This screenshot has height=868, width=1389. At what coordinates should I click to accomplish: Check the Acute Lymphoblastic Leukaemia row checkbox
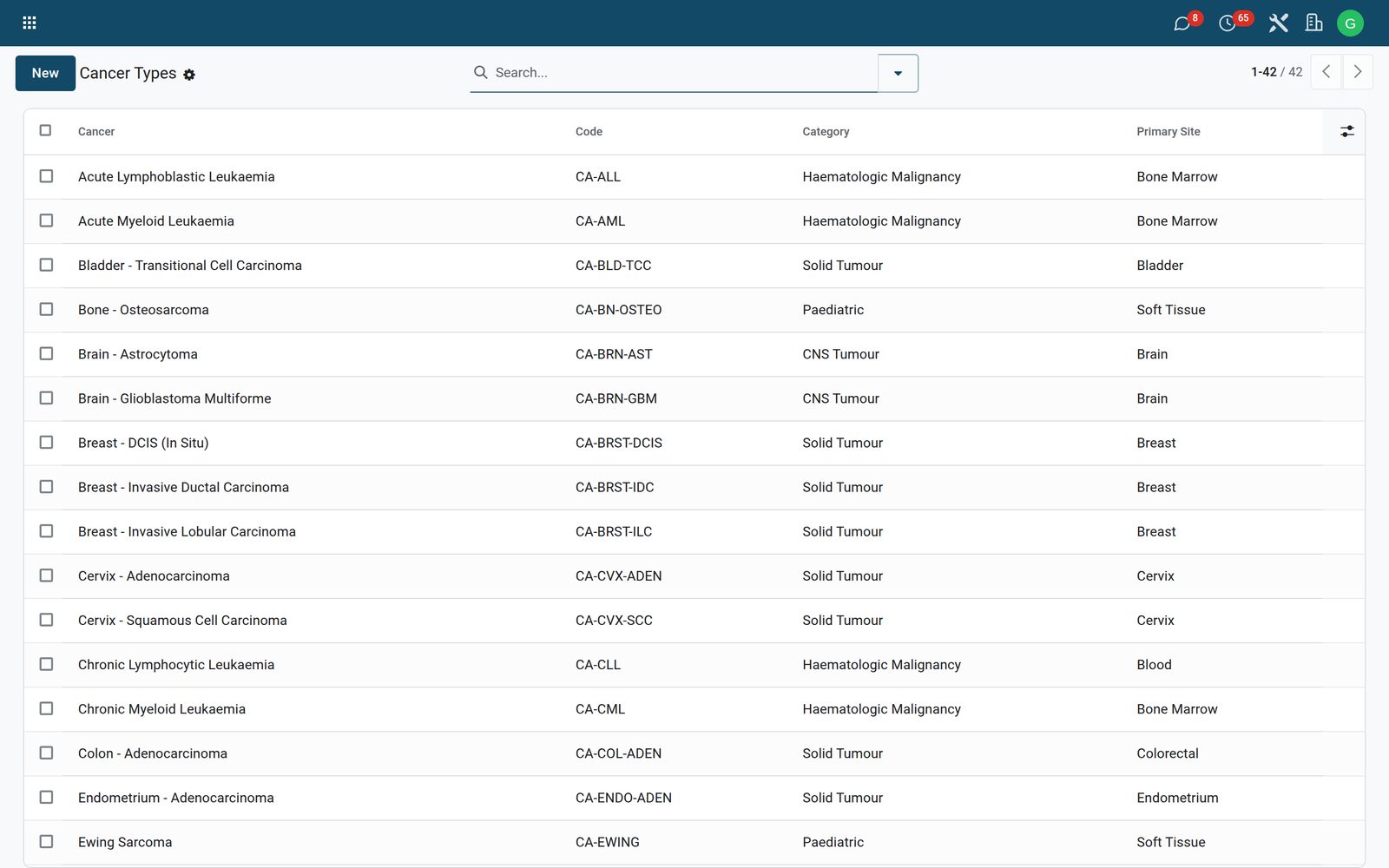[x=46, y=176]
